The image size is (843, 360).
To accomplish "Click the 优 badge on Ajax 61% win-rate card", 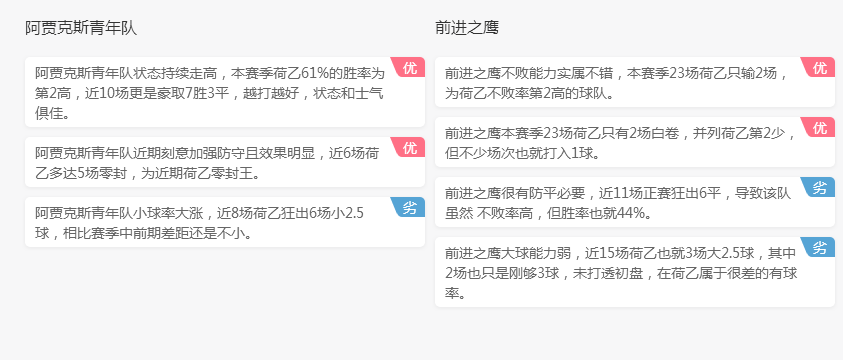I will tap(408, 67).
